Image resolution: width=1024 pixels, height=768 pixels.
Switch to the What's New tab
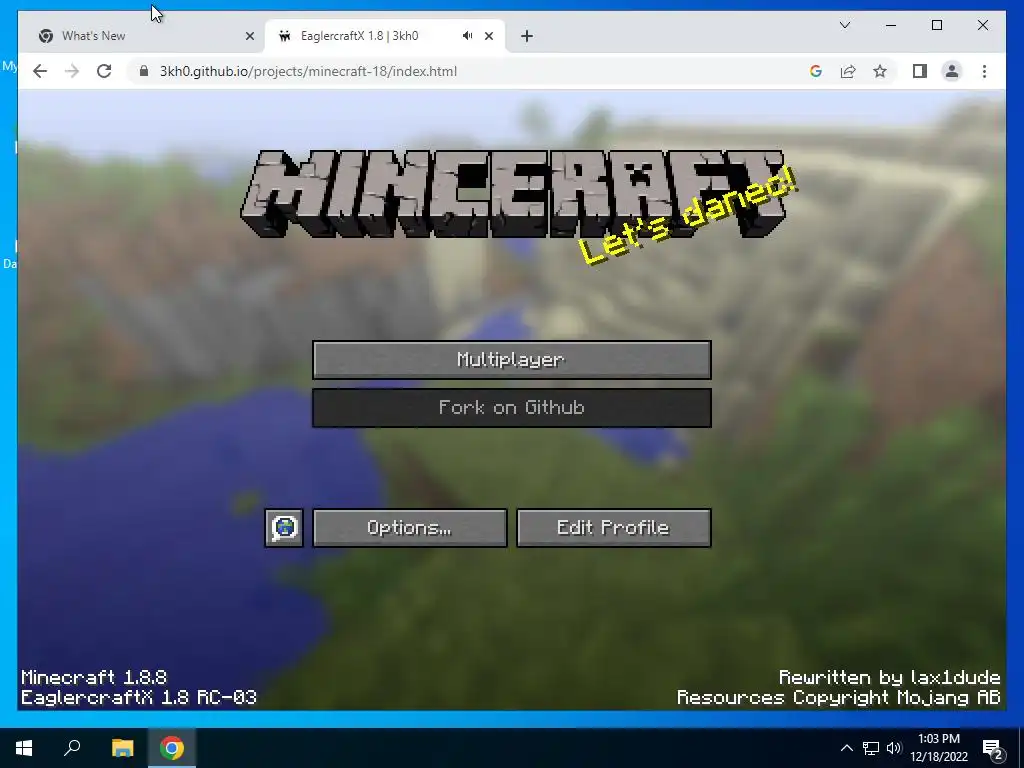tap(142, 36)
